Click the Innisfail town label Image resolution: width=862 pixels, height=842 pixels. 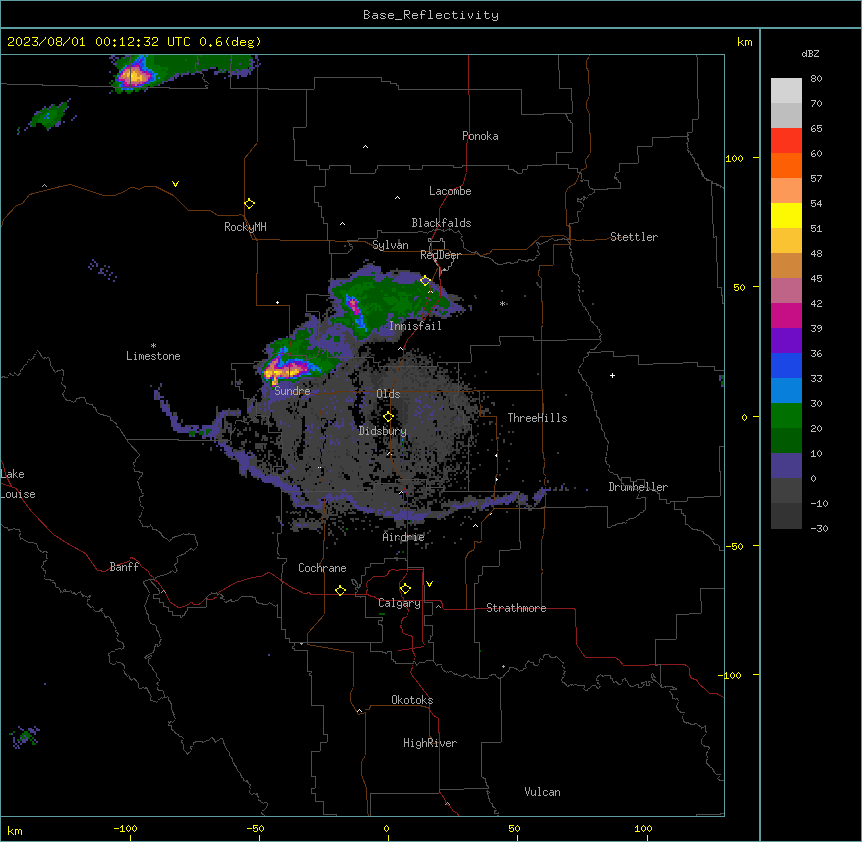pyautogui.click(x=415, y=326)
